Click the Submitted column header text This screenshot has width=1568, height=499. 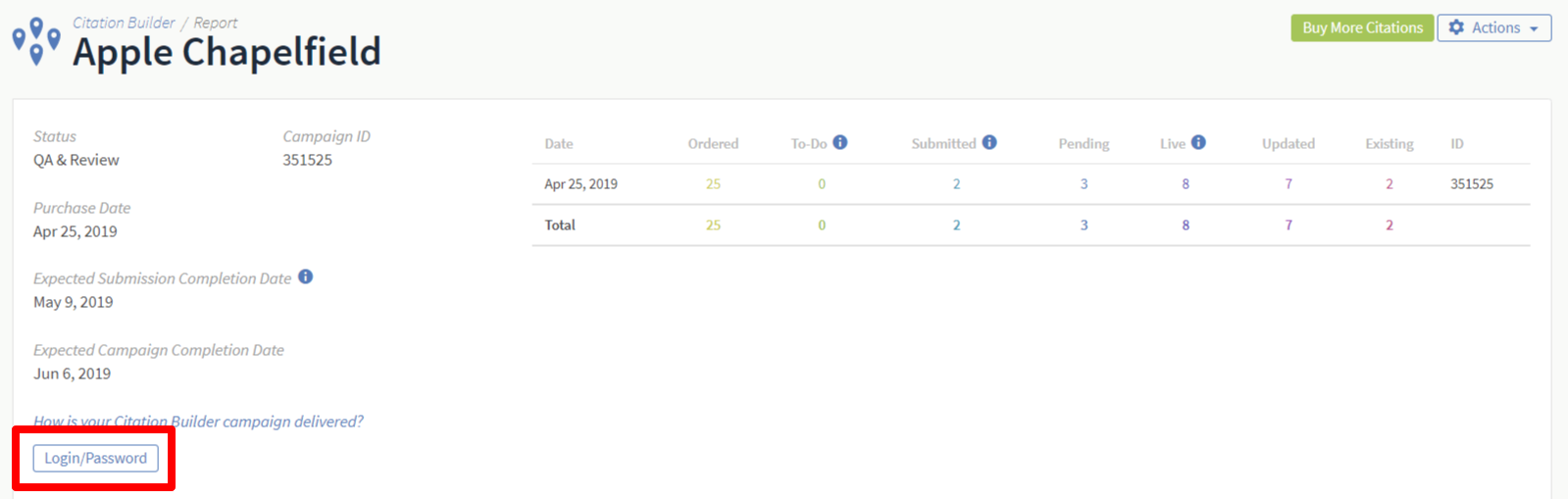tap(943, 144)
